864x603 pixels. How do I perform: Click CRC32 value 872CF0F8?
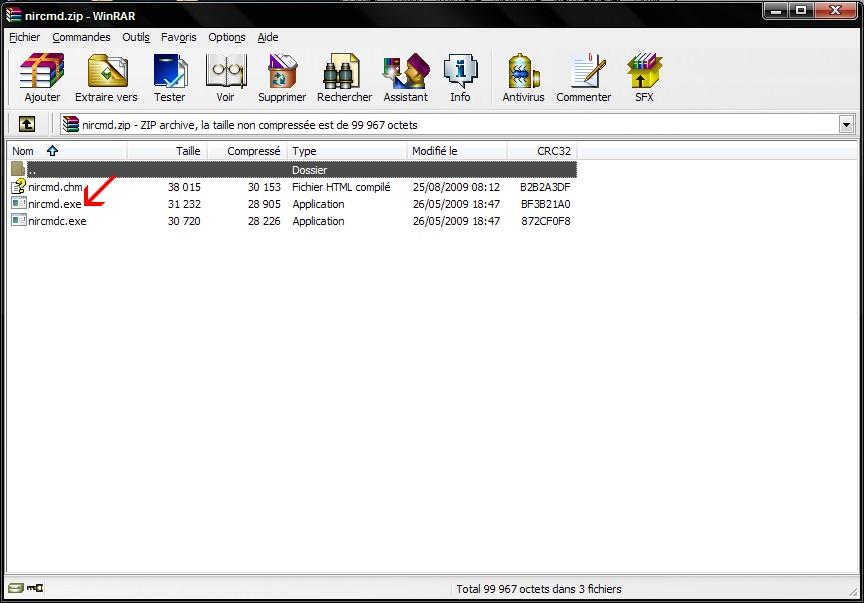pyautogui.click(x=546, y=221)
